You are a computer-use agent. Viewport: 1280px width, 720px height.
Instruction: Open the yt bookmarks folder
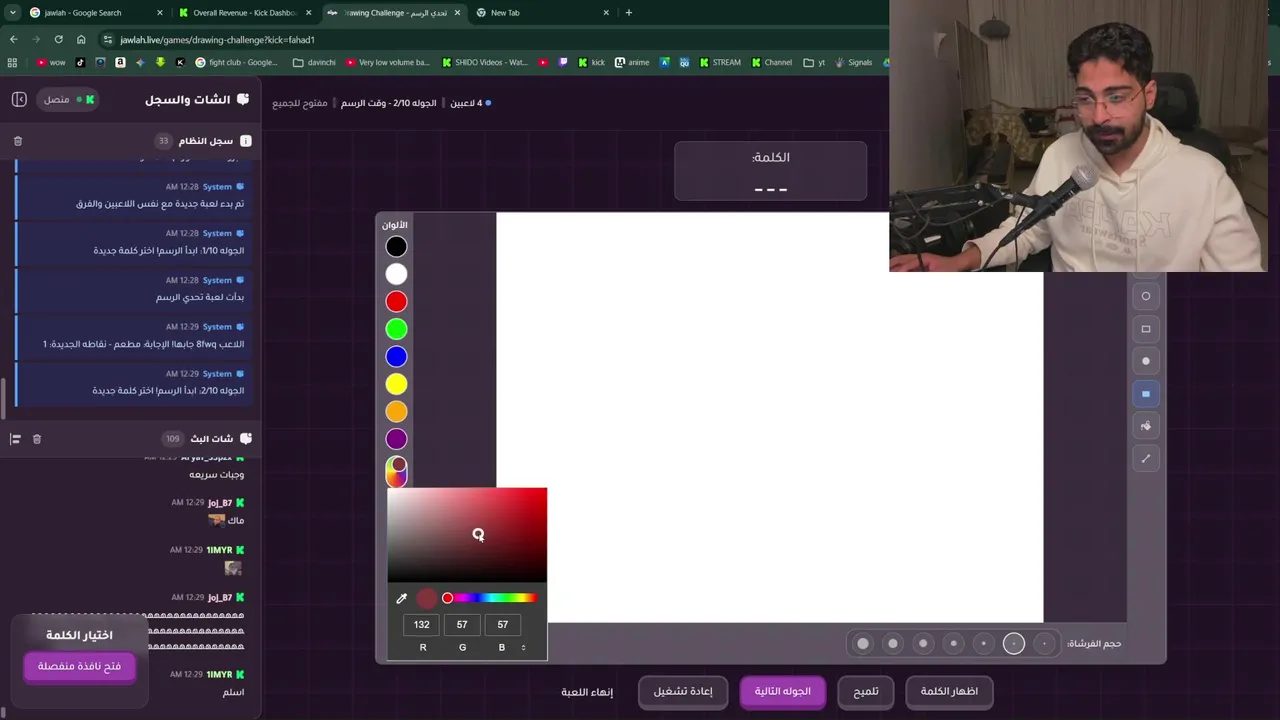814,62
